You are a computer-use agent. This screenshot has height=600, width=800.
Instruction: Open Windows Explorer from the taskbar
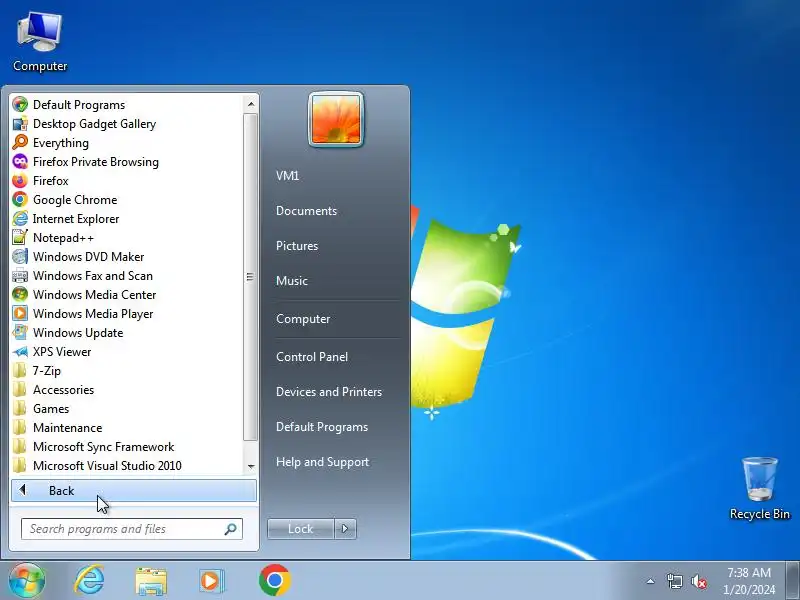pos(151,582)
